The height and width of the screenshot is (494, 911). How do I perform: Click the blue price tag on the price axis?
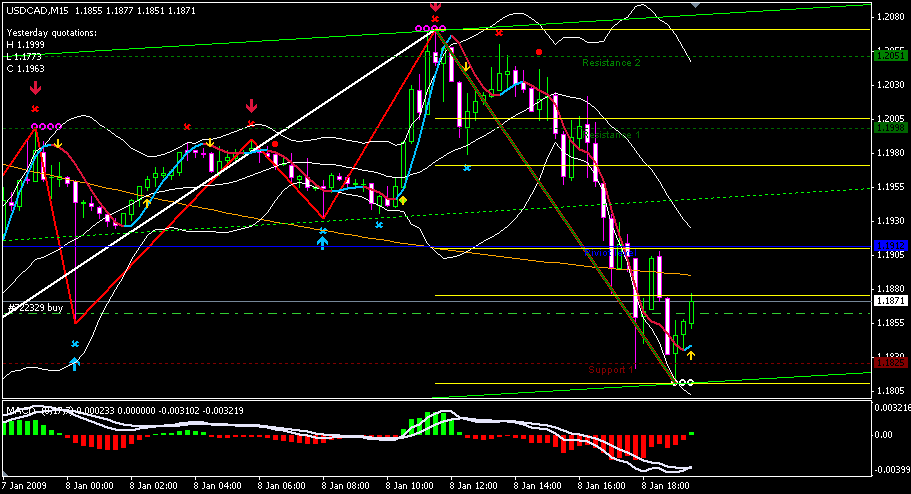889,245
